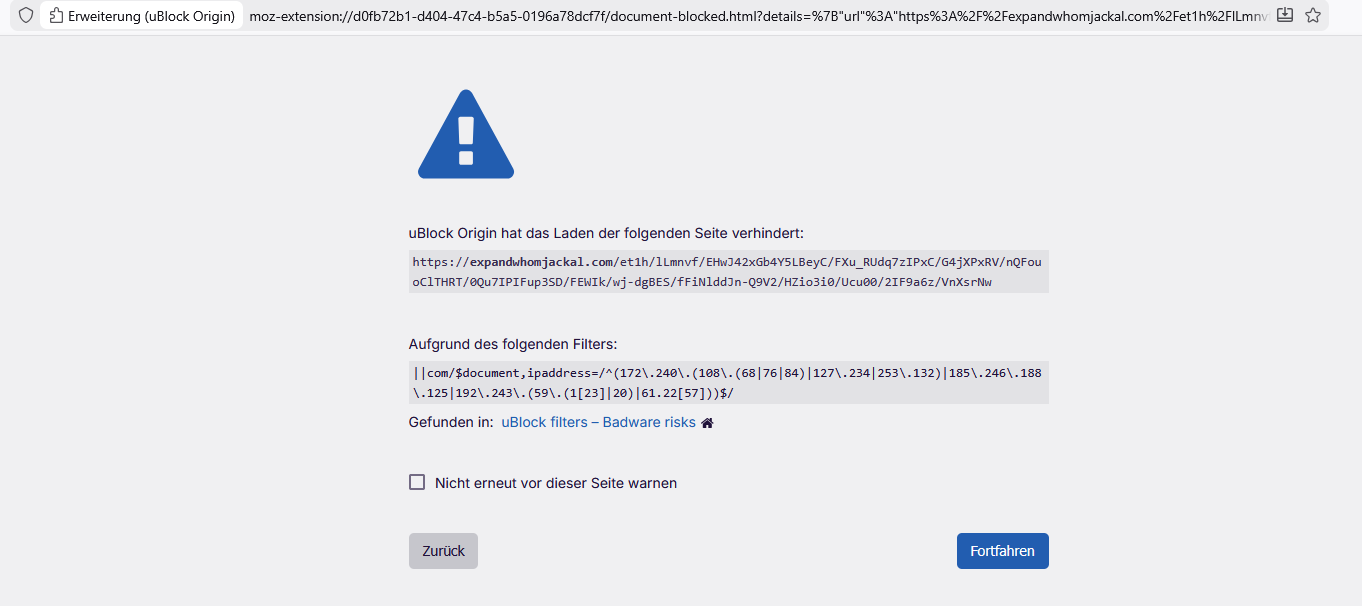
Task: Click the 'Nicht erneut vor dieser Seite warnen' label text
Action: (x=556, y=483)
